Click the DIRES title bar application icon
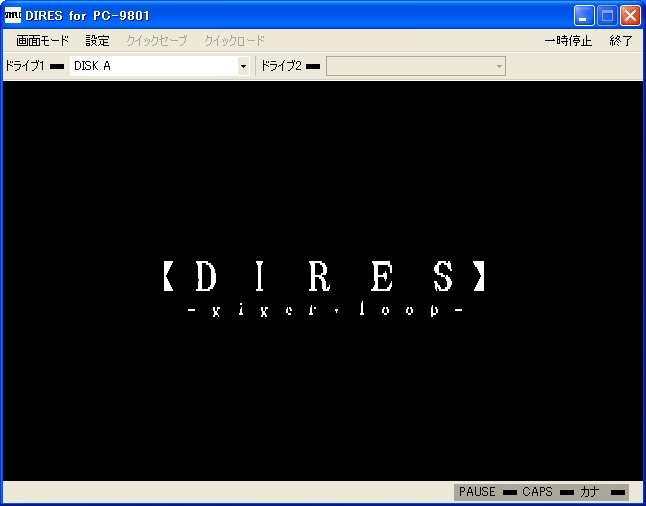Screen dimensions: 646x506 click(x=12, y=16)
